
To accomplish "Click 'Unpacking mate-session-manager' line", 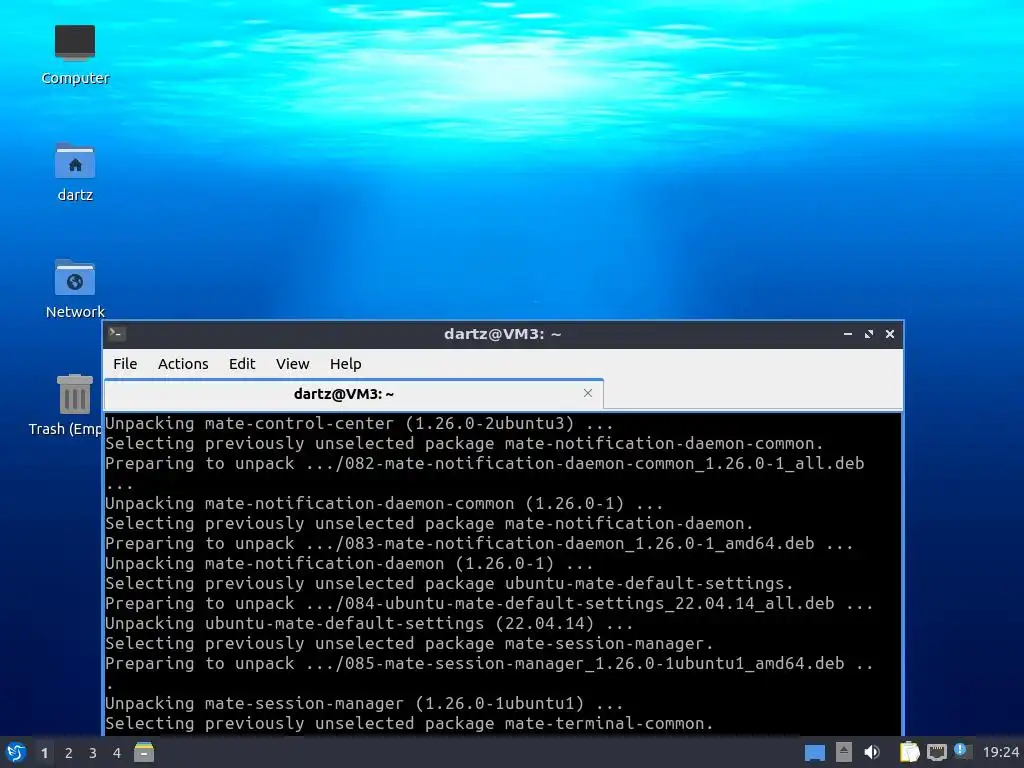I will 364,703.
